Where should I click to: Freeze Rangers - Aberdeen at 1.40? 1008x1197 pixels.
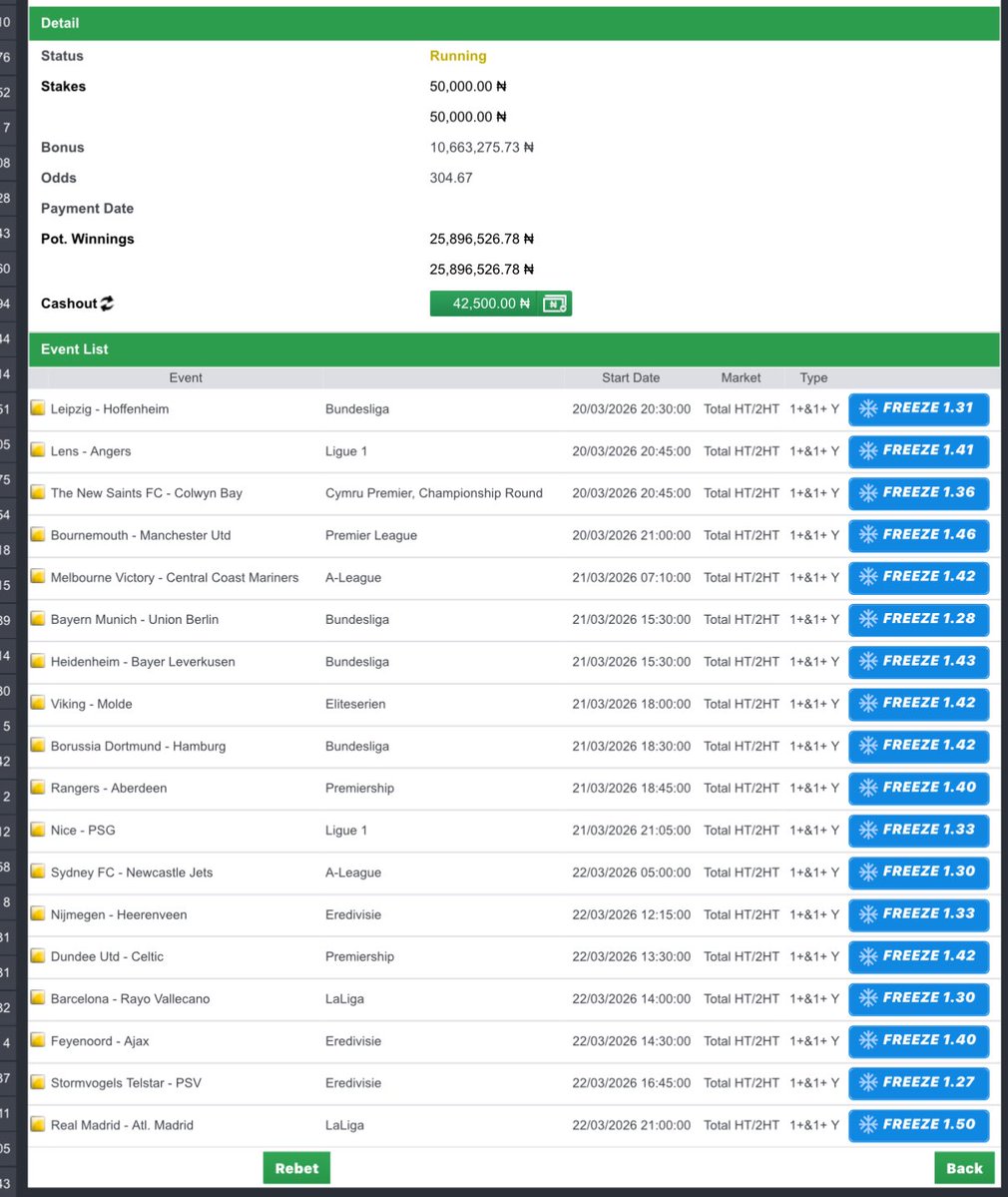(x=919, y=787)
